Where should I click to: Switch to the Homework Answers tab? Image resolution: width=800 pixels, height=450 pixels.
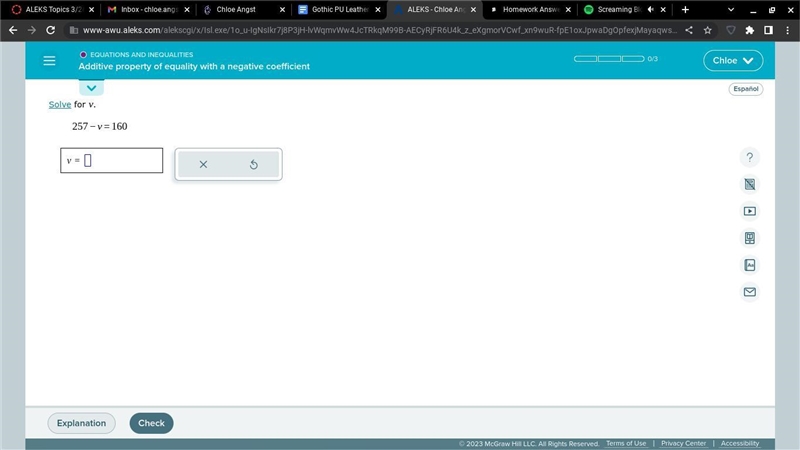[530, 9]
